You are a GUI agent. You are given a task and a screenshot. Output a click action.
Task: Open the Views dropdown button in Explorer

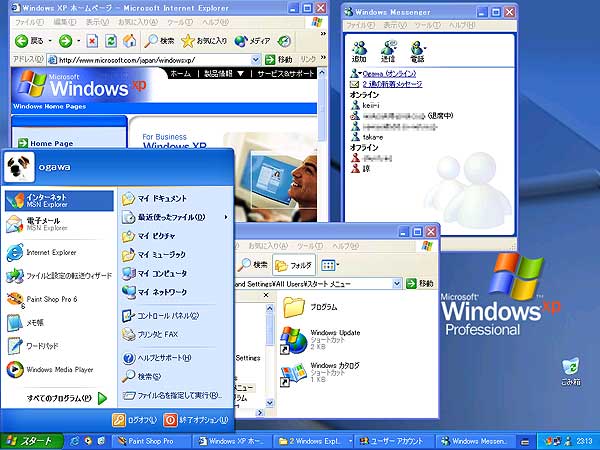point(330,265)
